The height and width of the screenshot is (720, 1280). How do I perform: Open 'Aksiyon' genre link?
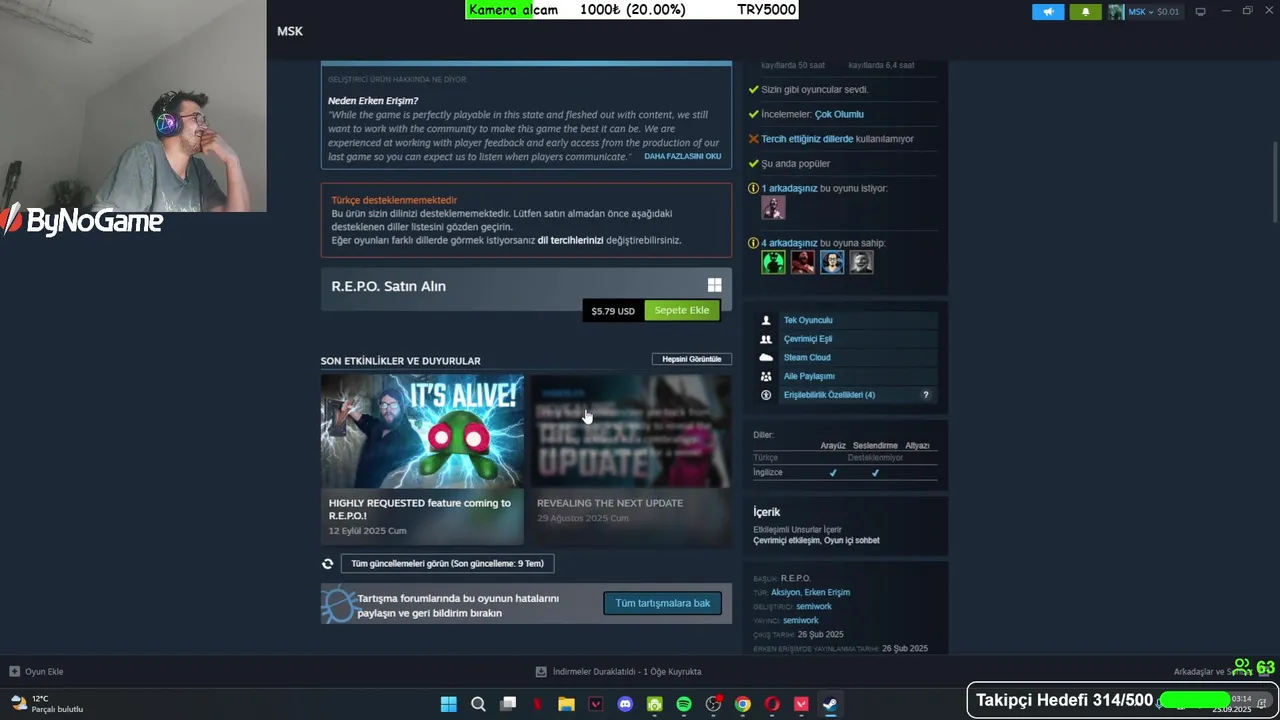[x=786, y=592]
